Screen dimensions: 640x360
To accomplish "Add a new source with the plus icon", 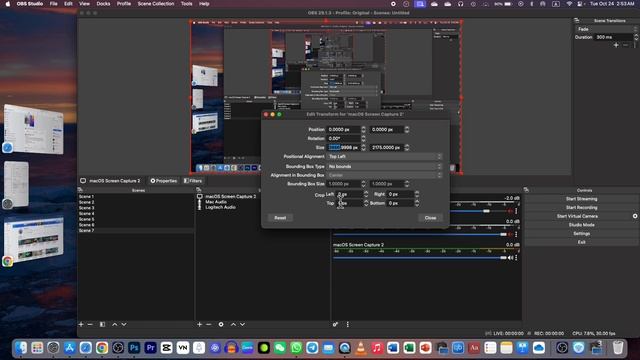I will [x=199, y=324].
